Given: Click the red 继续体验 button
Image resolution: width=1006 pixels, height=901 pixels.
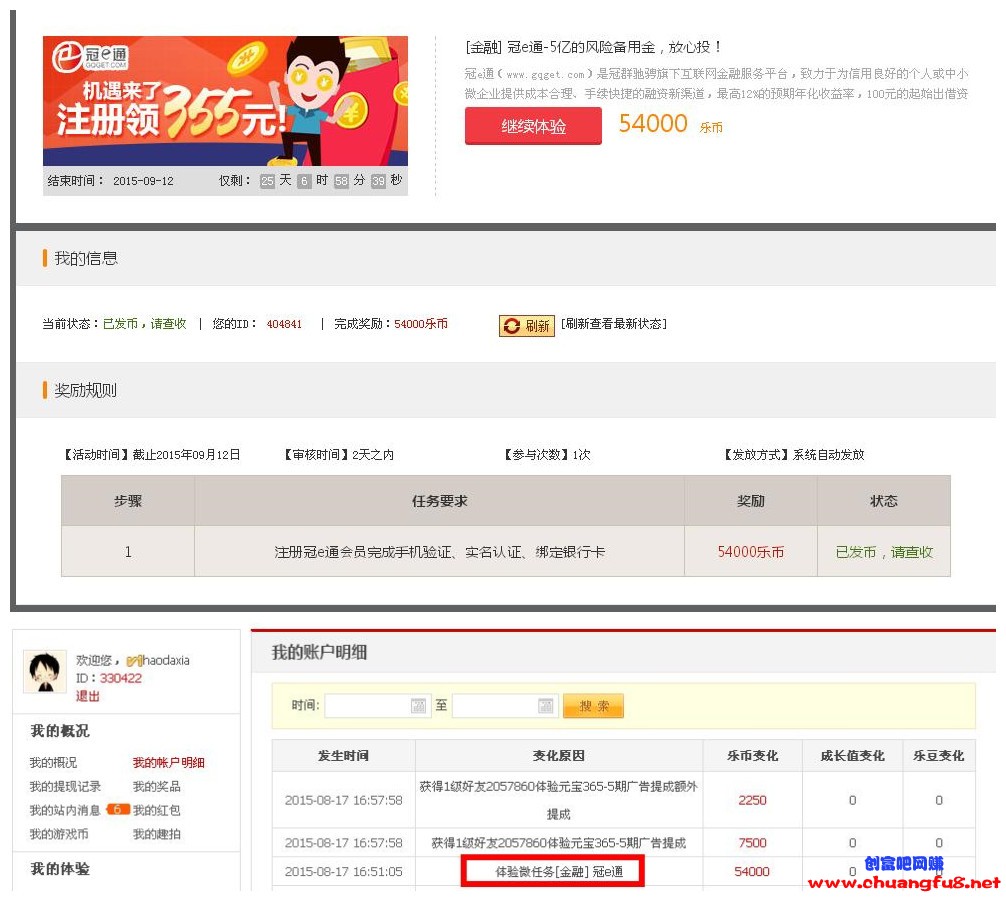Looking at the screenshot, I should click(x=533, y=126).
